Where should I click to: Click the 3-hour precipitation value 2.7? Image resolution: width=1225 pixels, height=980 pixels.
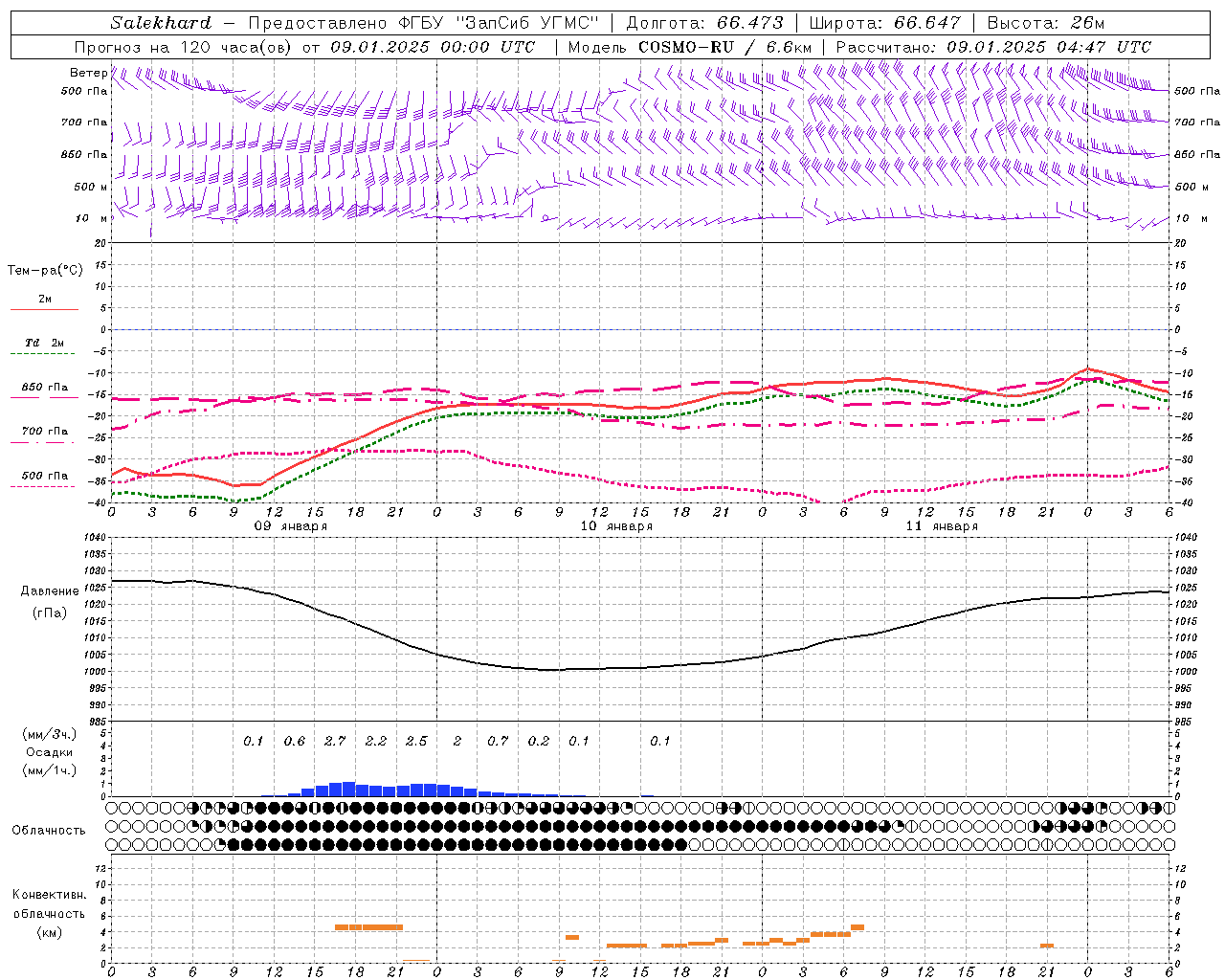pos(335,742)
